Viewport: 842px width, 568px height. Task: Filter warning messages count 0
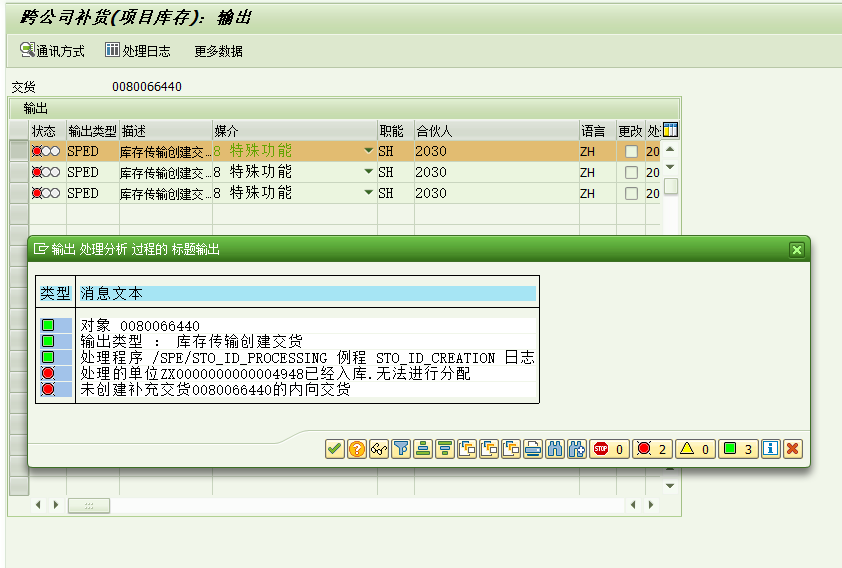695,449
